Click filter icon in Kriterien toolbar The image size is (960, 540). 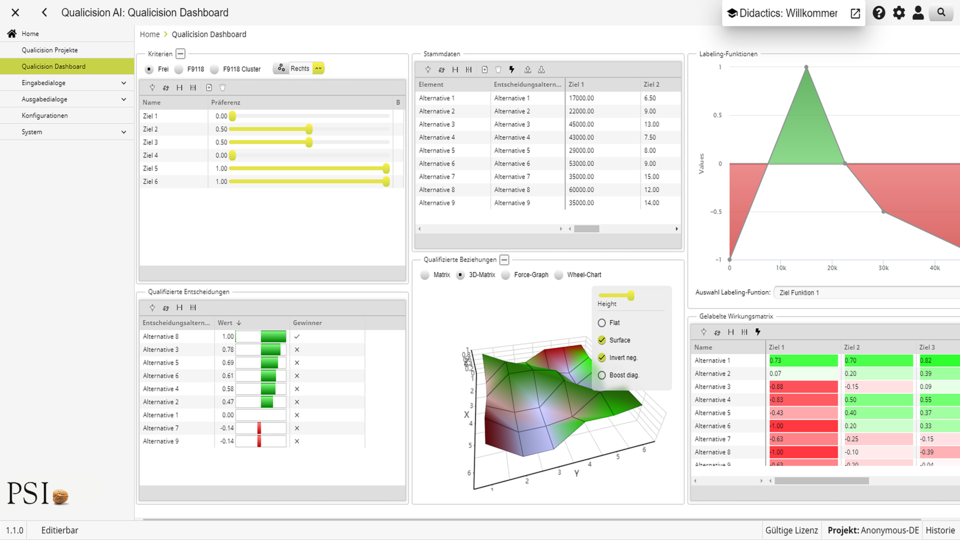152,88
